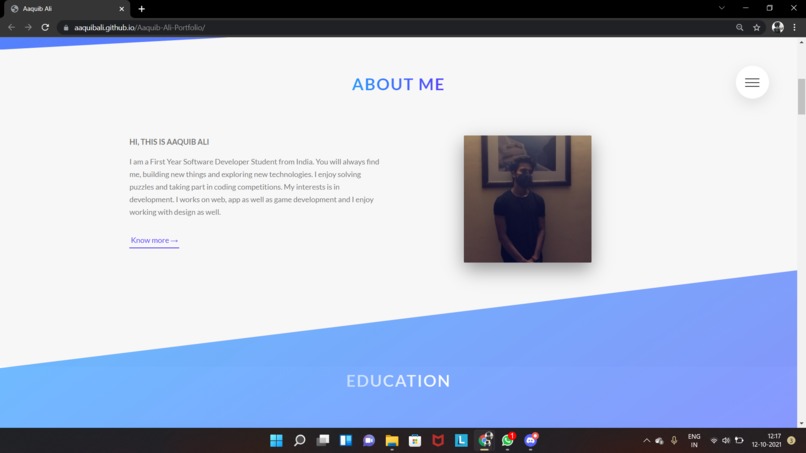Image resolution: width=806 pixels, height=453 pixels.
Task: Open notification center badge
Action: [x=792, y=441]
